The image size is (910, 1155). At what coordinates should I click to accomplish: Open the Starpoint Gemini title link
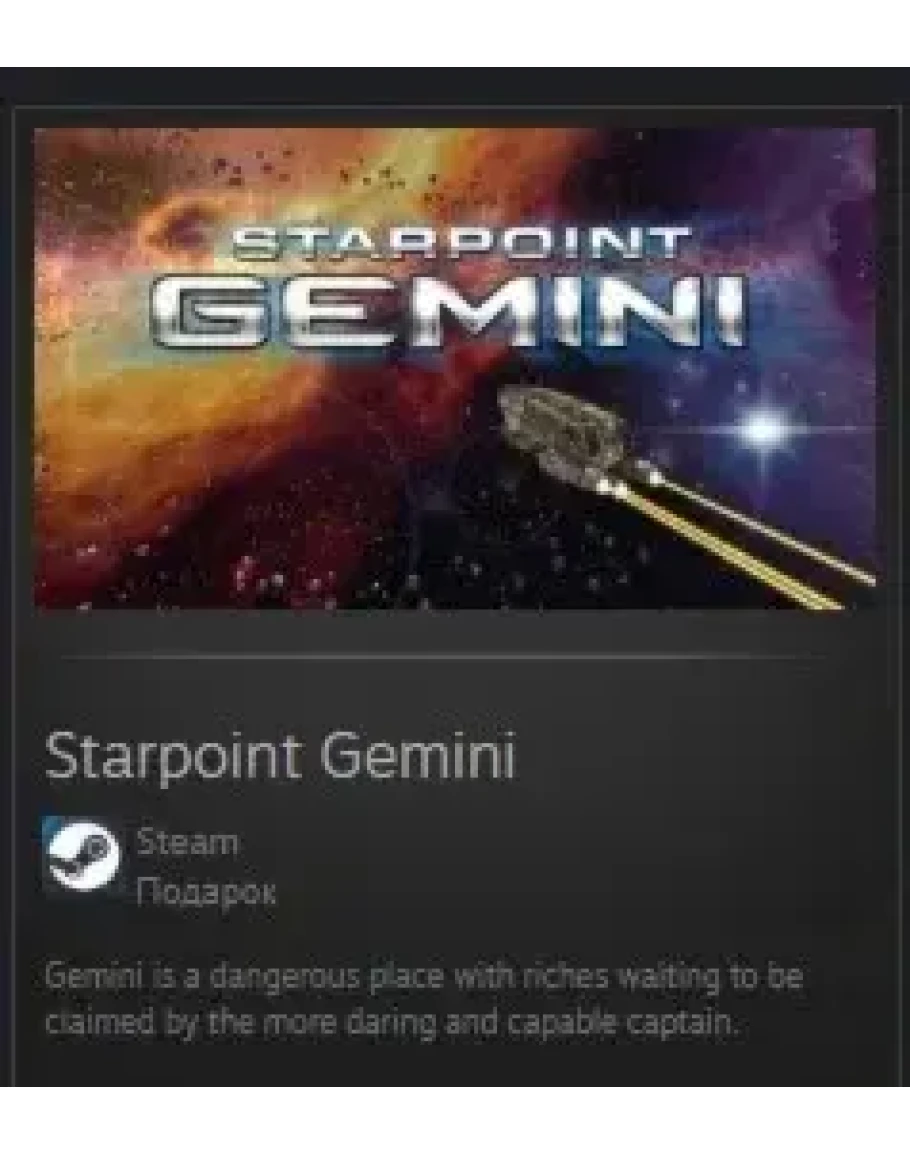[280, 756]
